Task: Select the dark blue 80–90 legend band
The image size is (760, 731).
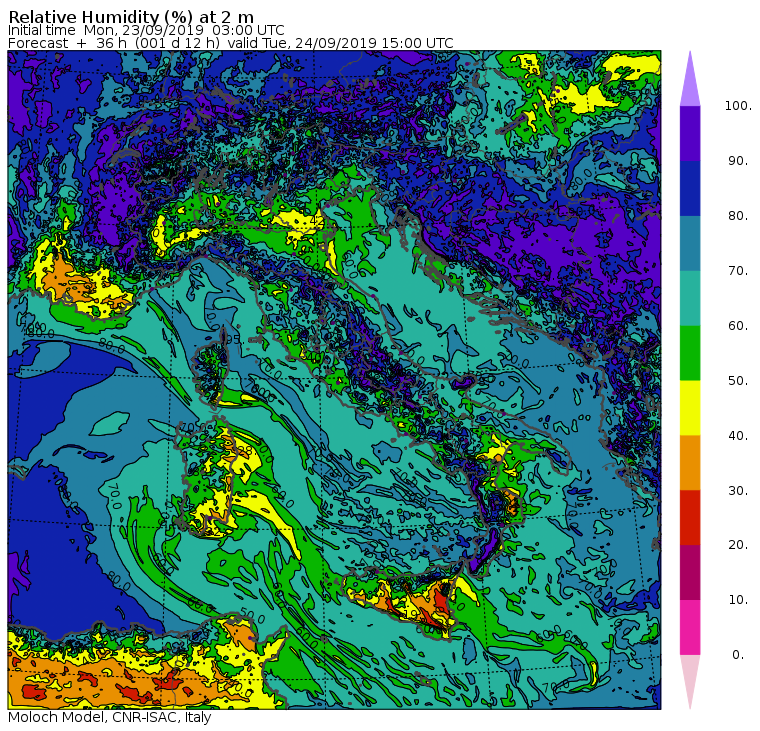Action: pos(690,188)
